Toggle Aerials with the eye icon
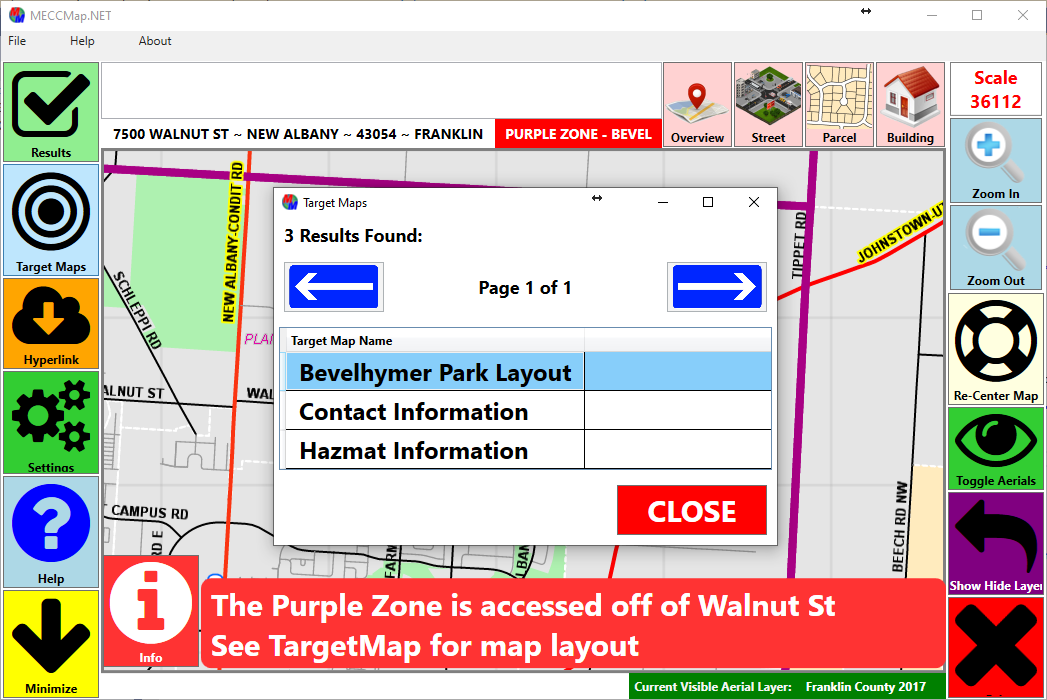1047x700 pixels. (x=995, y=447)
